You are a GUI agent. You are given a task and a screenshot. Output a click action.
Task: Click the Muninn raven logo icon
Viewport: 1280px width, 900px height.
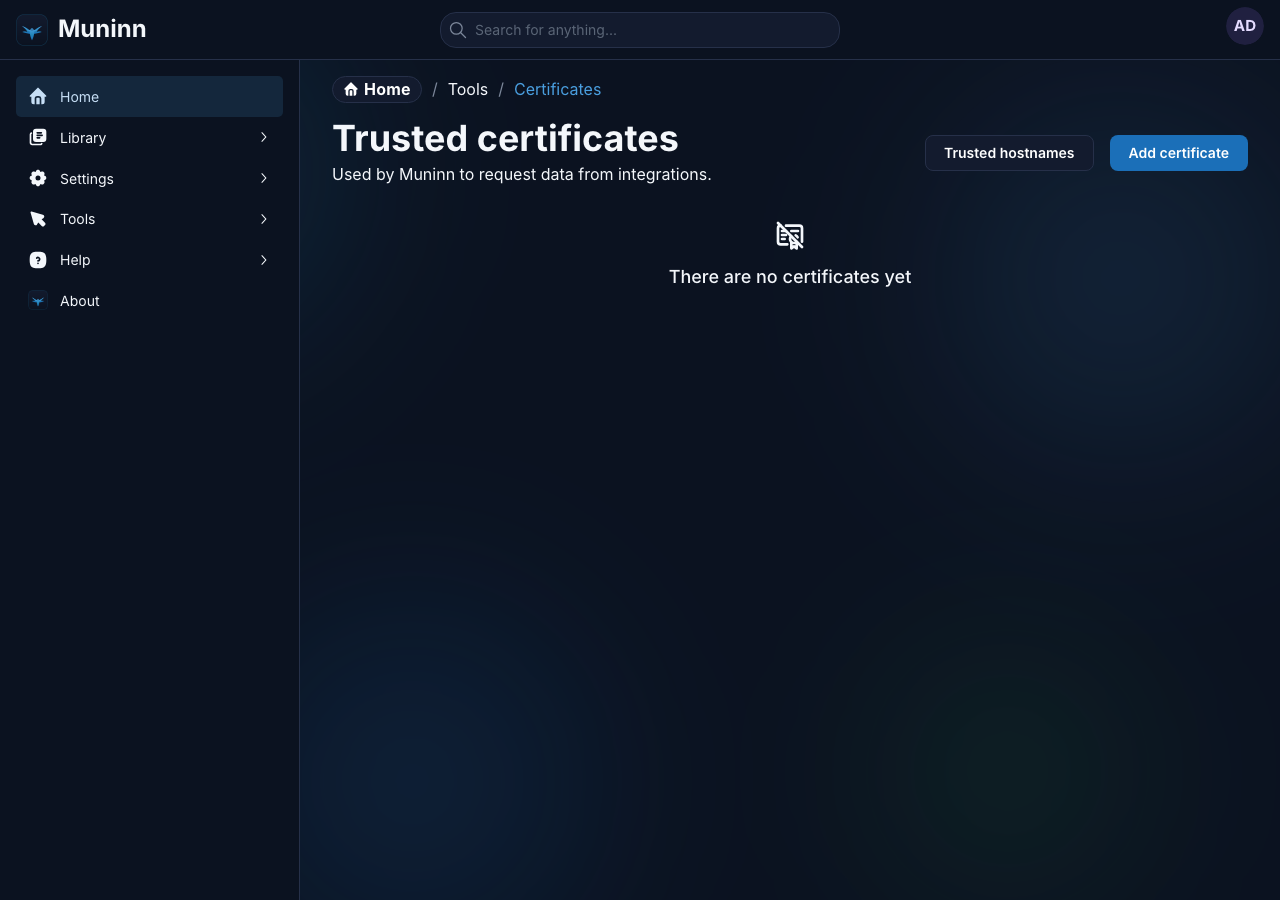[32, 30]
